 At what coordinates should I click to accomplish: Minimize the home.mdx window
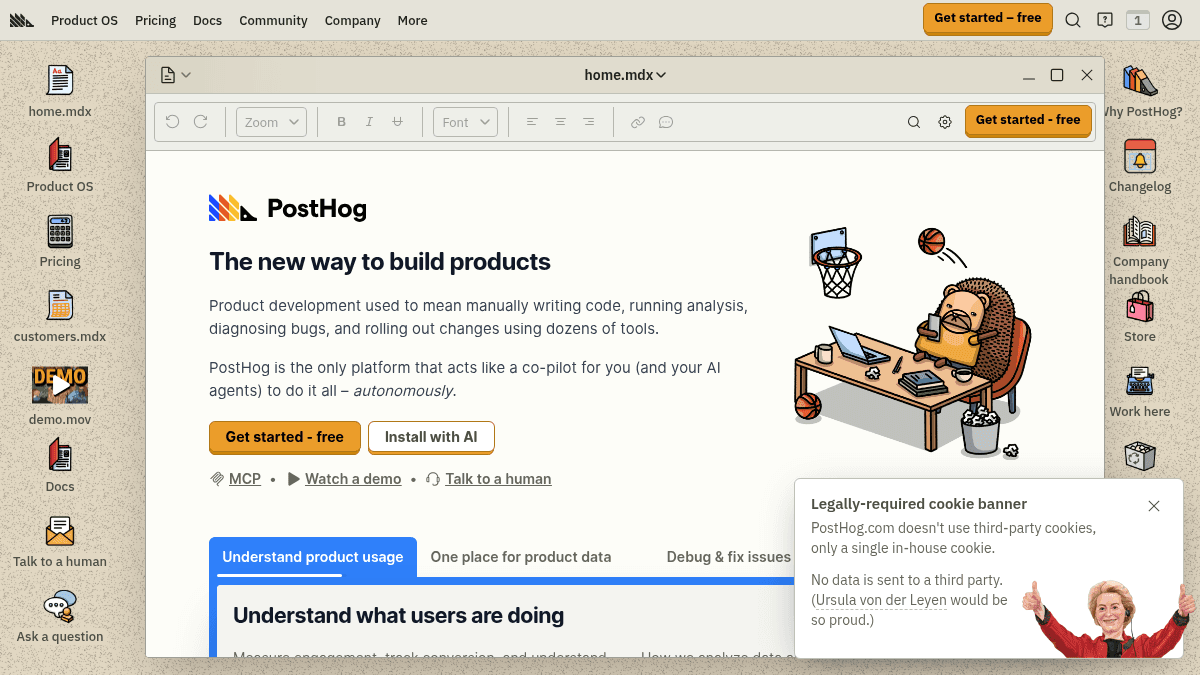click(x=1029, y=75)
